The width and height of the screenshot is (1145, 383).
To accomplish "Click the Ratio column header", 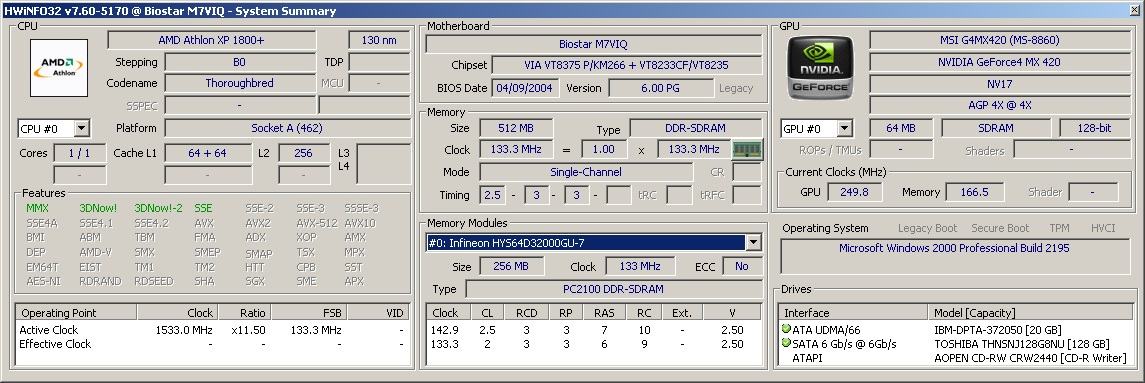I will click(244, 313).
